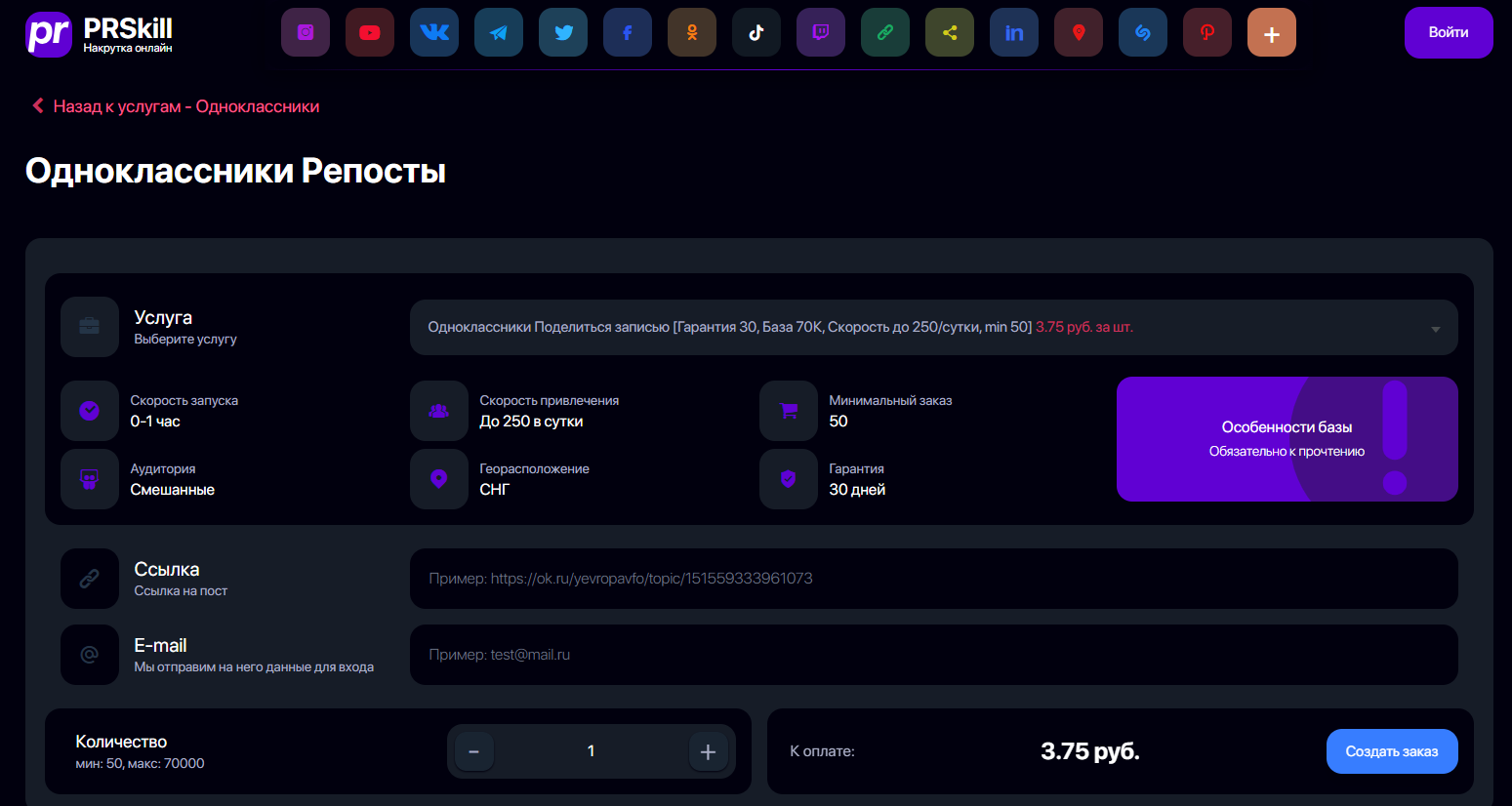1512x806 pixels.
Task: Open the TikTok services icon
Action: pyautogui.click(x=756, y=32)
